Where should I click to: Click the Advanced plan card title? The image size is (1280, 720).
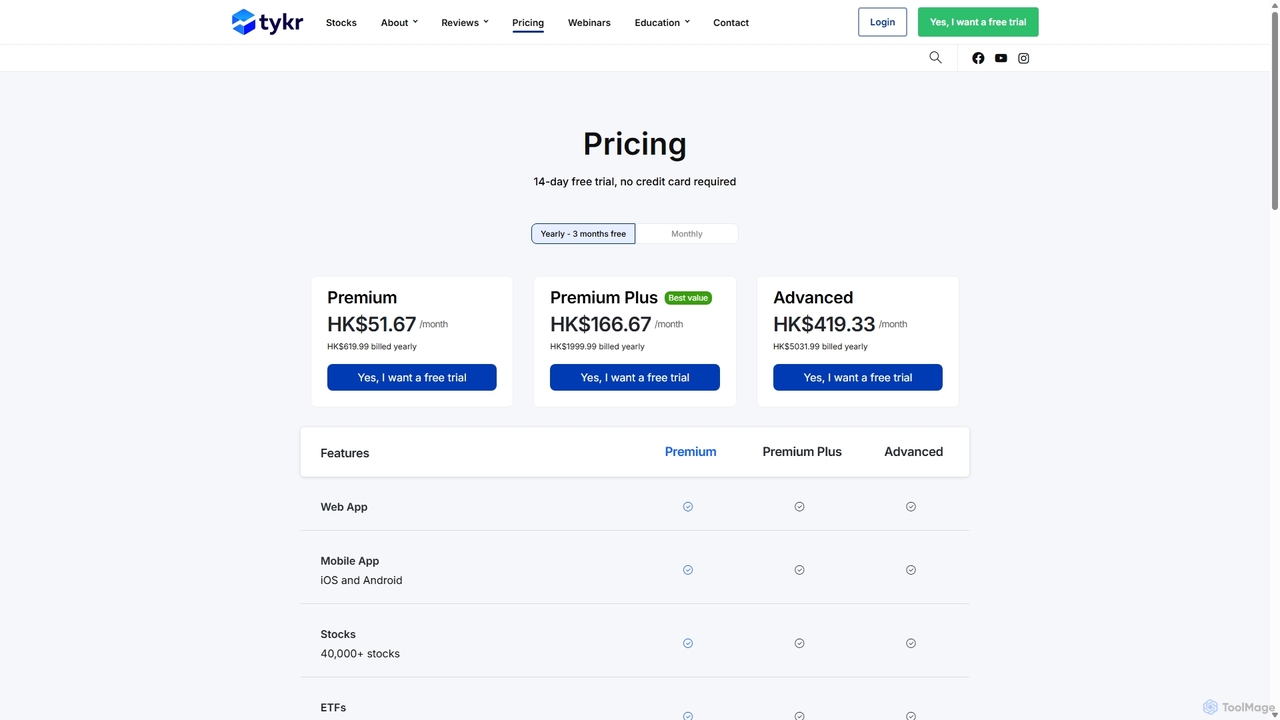click(x=813, y=298)
